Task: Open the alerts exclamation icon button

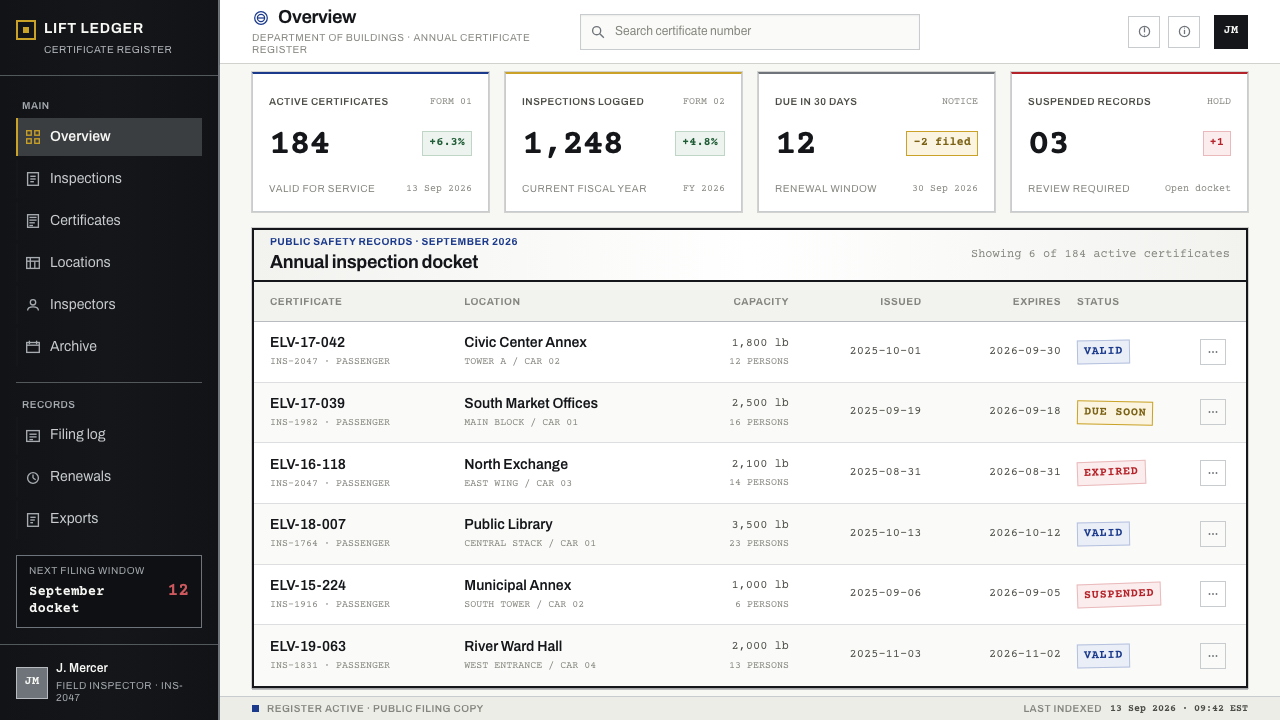Action: 1144,32
